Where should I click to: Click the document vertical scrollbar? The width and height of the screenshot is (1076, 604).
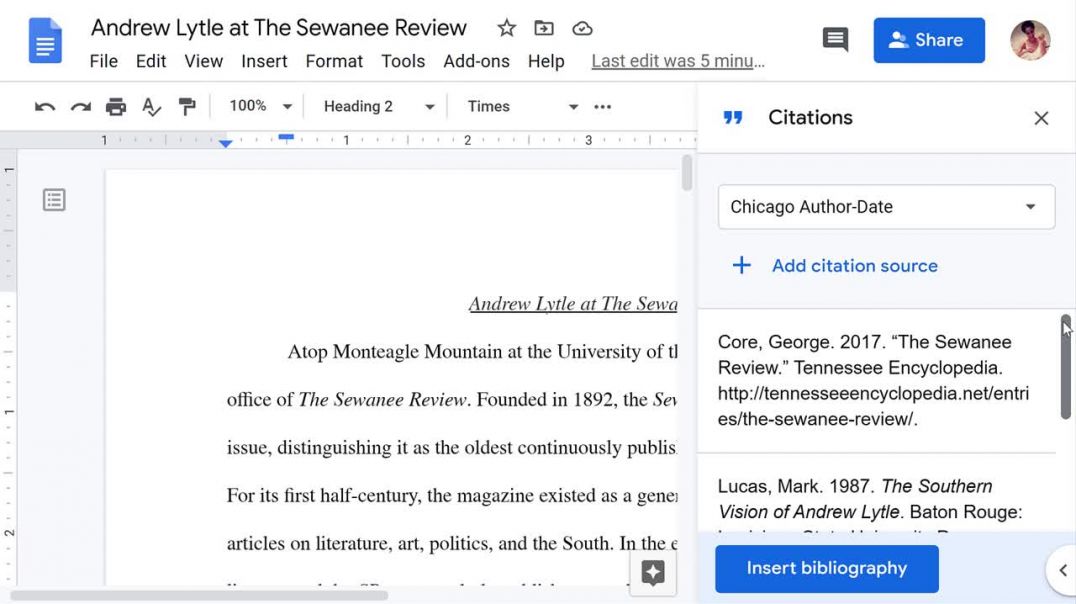pos(687,173)
